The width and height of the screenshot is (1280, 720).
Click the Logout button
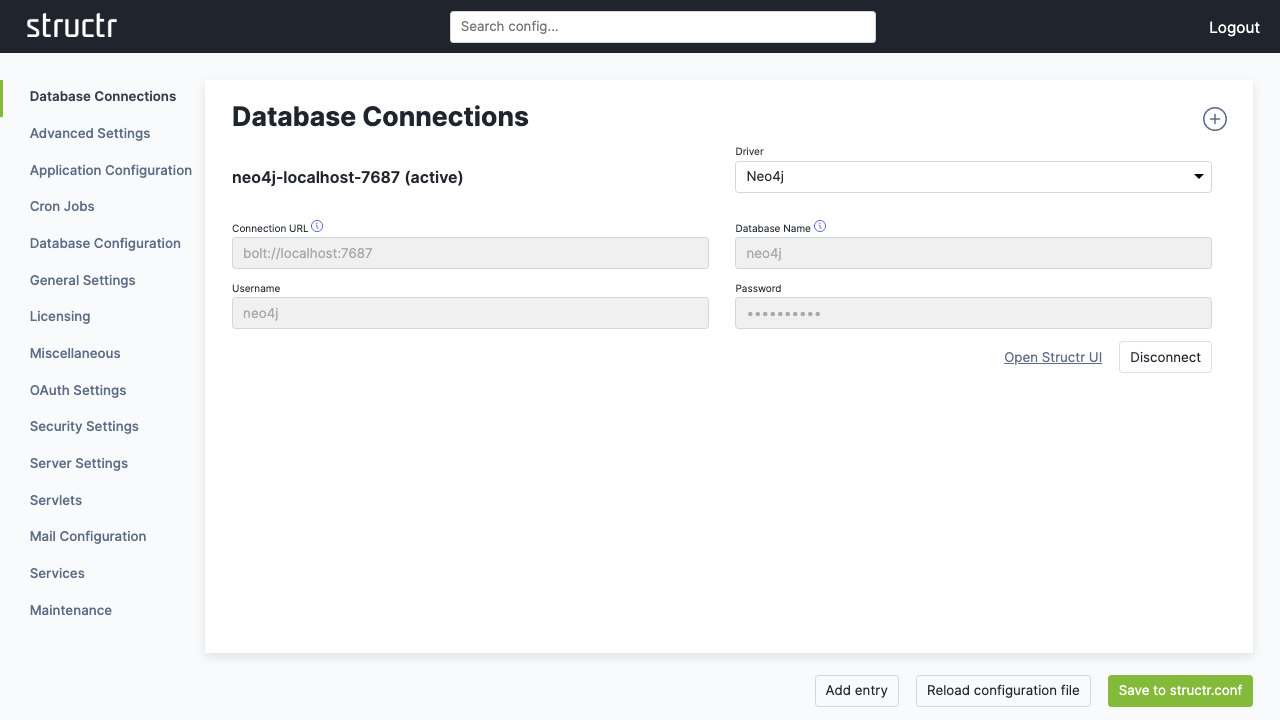[1234, 27]
